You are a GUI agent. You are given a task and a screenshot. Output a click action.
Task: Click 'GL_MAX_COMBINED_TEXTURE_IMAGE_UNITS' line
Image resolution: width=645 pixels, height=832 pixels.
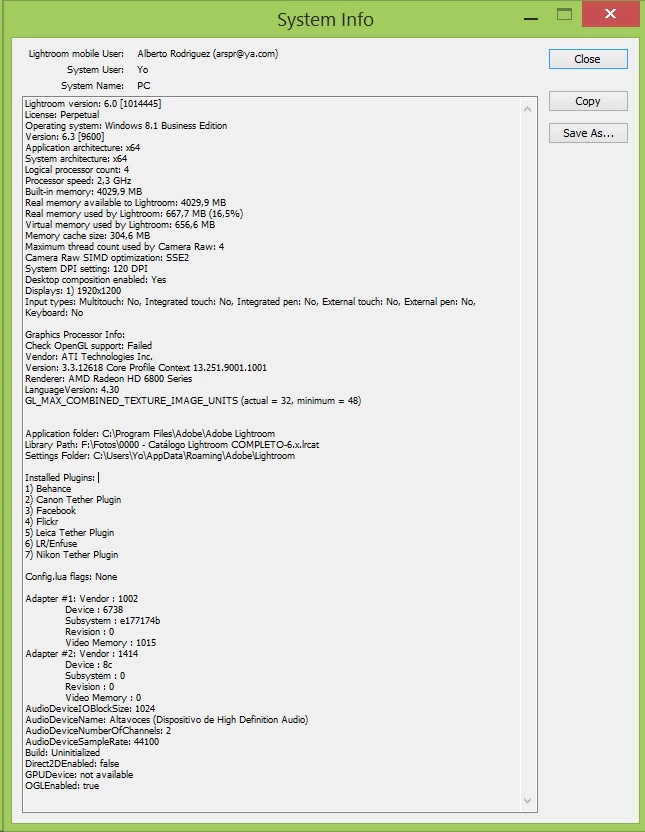[x=193, y=401]
